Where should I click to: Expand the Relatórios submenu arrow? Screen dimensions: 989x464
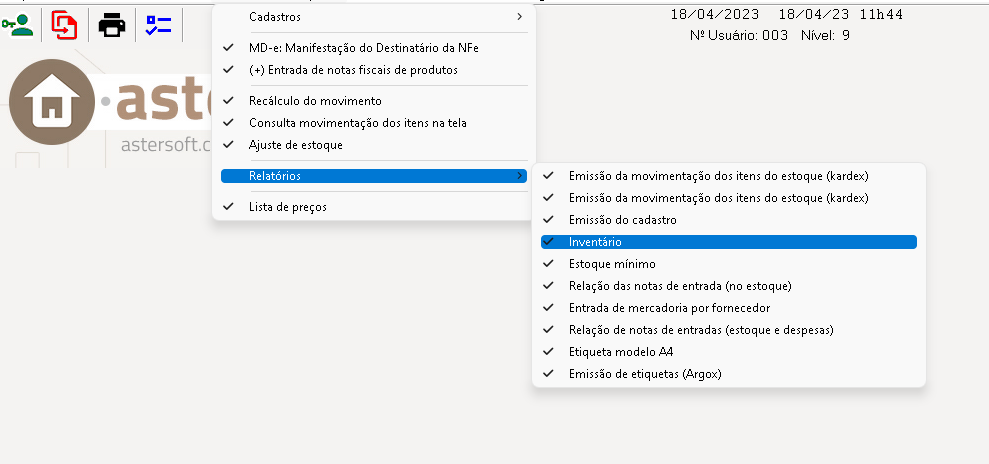point(520,176)
